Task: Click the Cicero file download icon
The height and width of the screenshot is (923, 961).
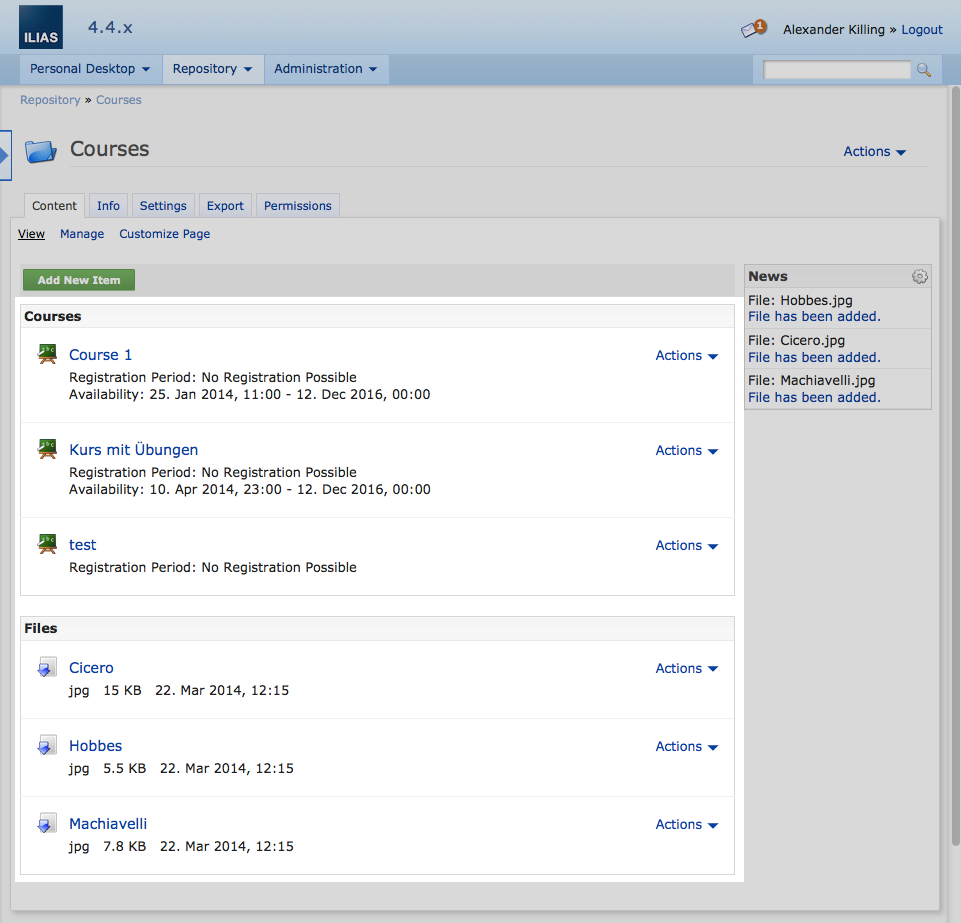Action: click(46, 667)
